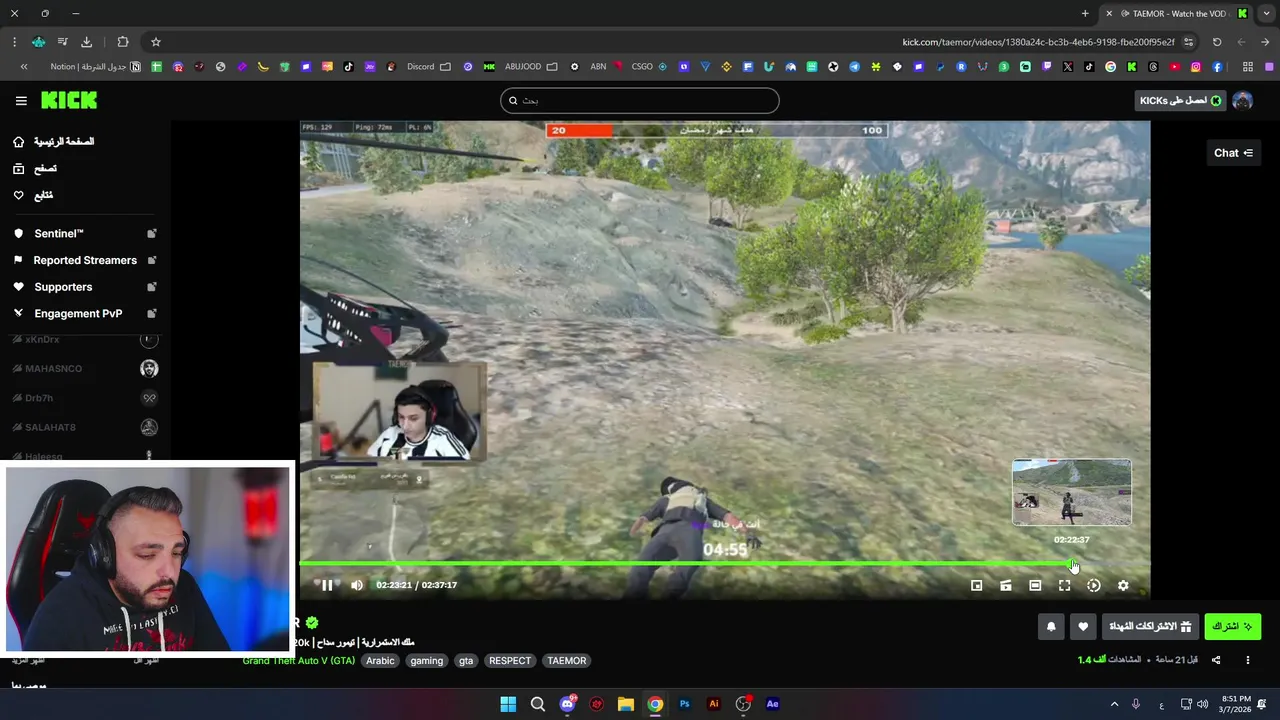Create a clip from the player

pyautogui.click(x=1006, y=585)
